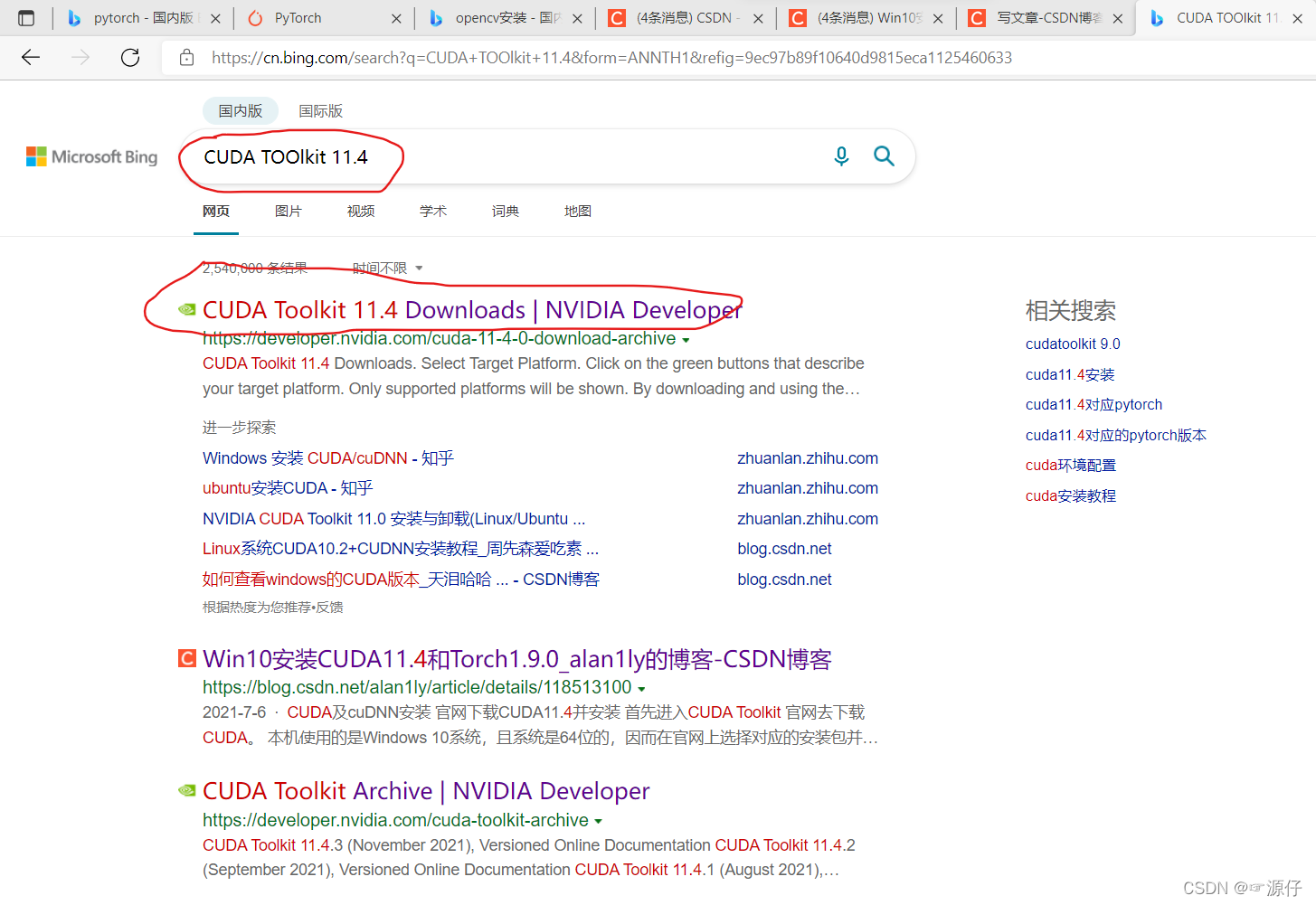Screen dimensions: 1316x905
Task: Click the https://developer.nvidia.com/cuda-toolkit-archive URL text
Action: [x=395, y=820]
